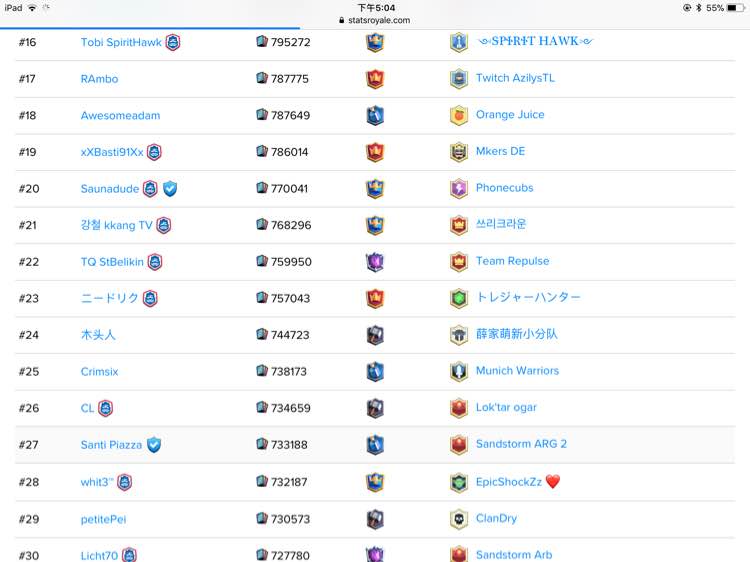Image resolution: width=750 pixels, height=562 pixels.
Task: Open the Sandstorm ARG 2 clan link
Action: coord(521,444)
